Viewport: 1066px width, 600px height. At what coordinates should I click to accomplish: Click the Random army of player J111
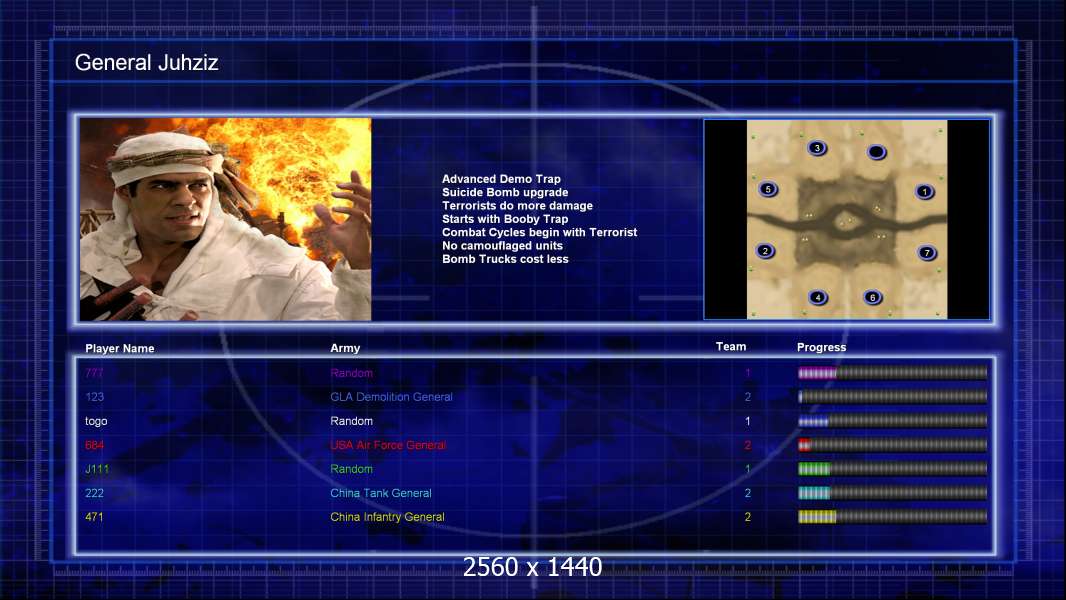[351, 469]
